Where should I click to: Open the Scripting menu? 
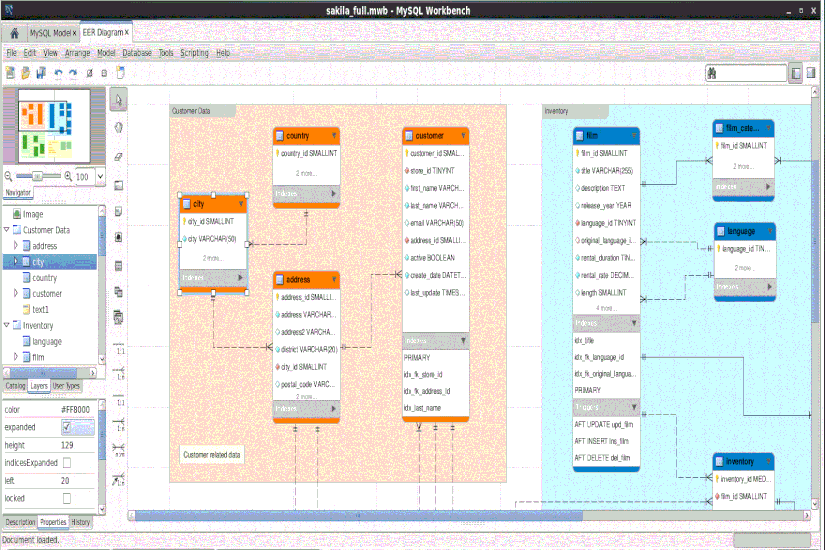194,53
